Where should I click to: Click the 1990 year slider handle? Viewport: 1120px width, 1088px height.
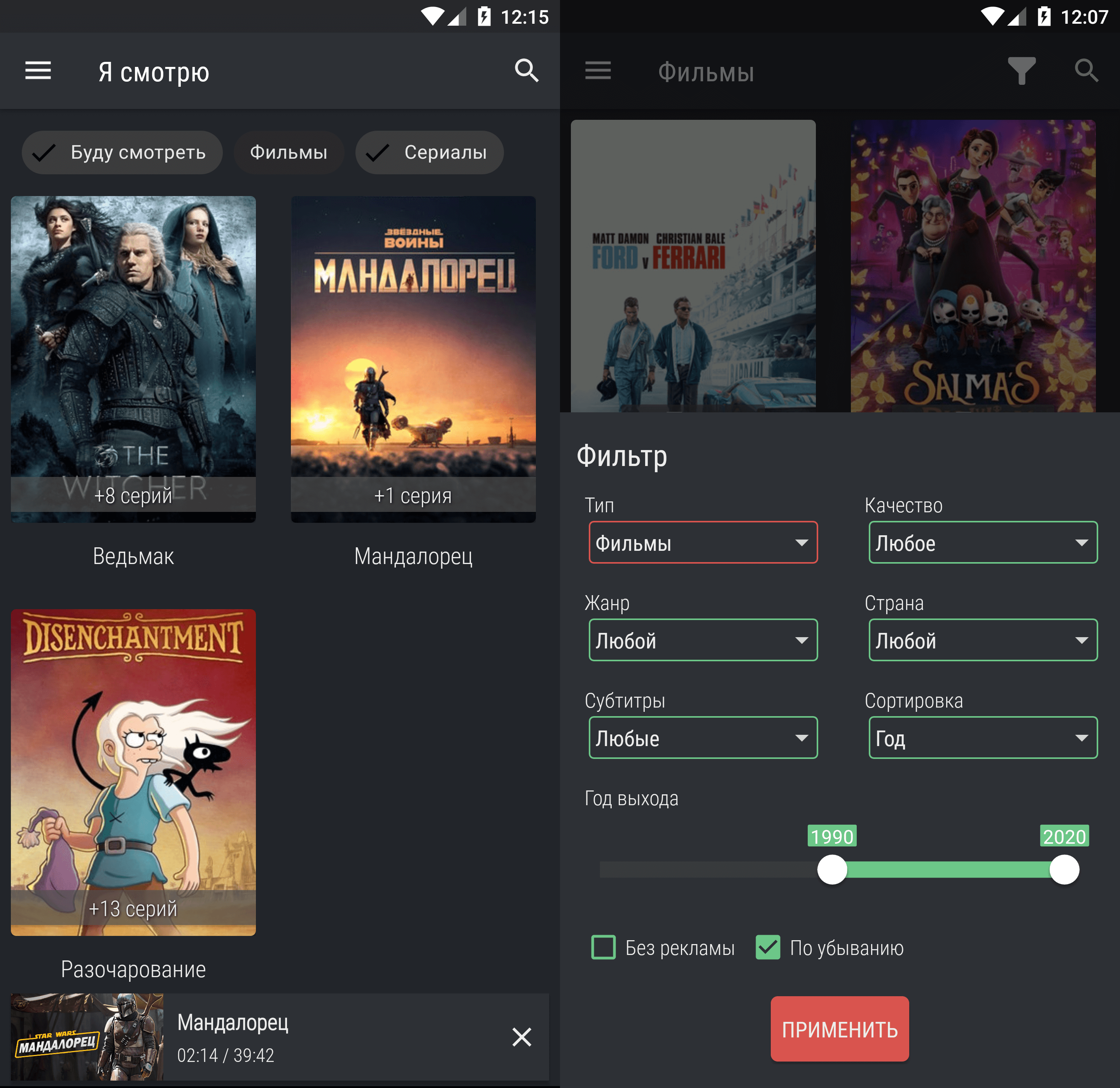[x=832, y=870]
